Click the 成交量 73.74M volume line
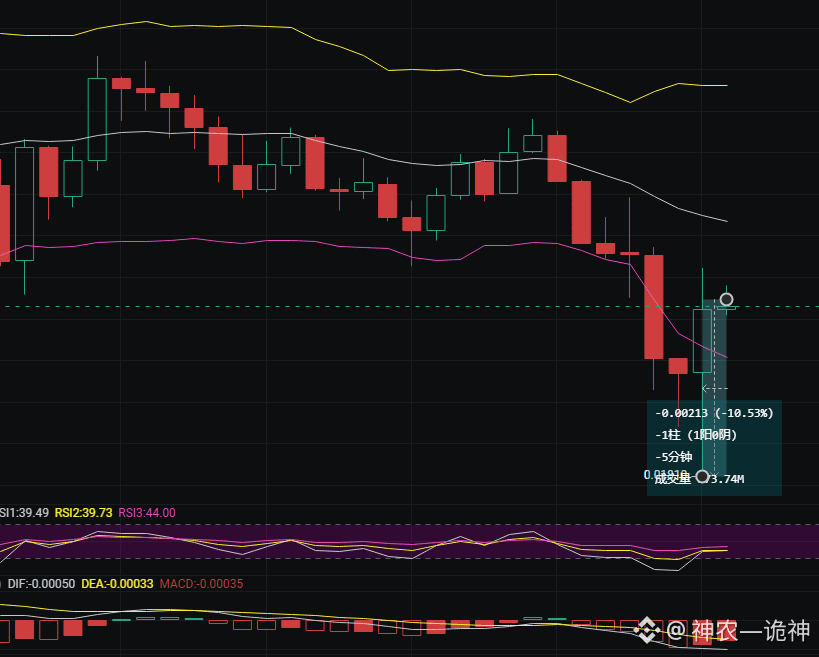The height and width of the screenshot is (657, 819). click(x=699, y=479)
